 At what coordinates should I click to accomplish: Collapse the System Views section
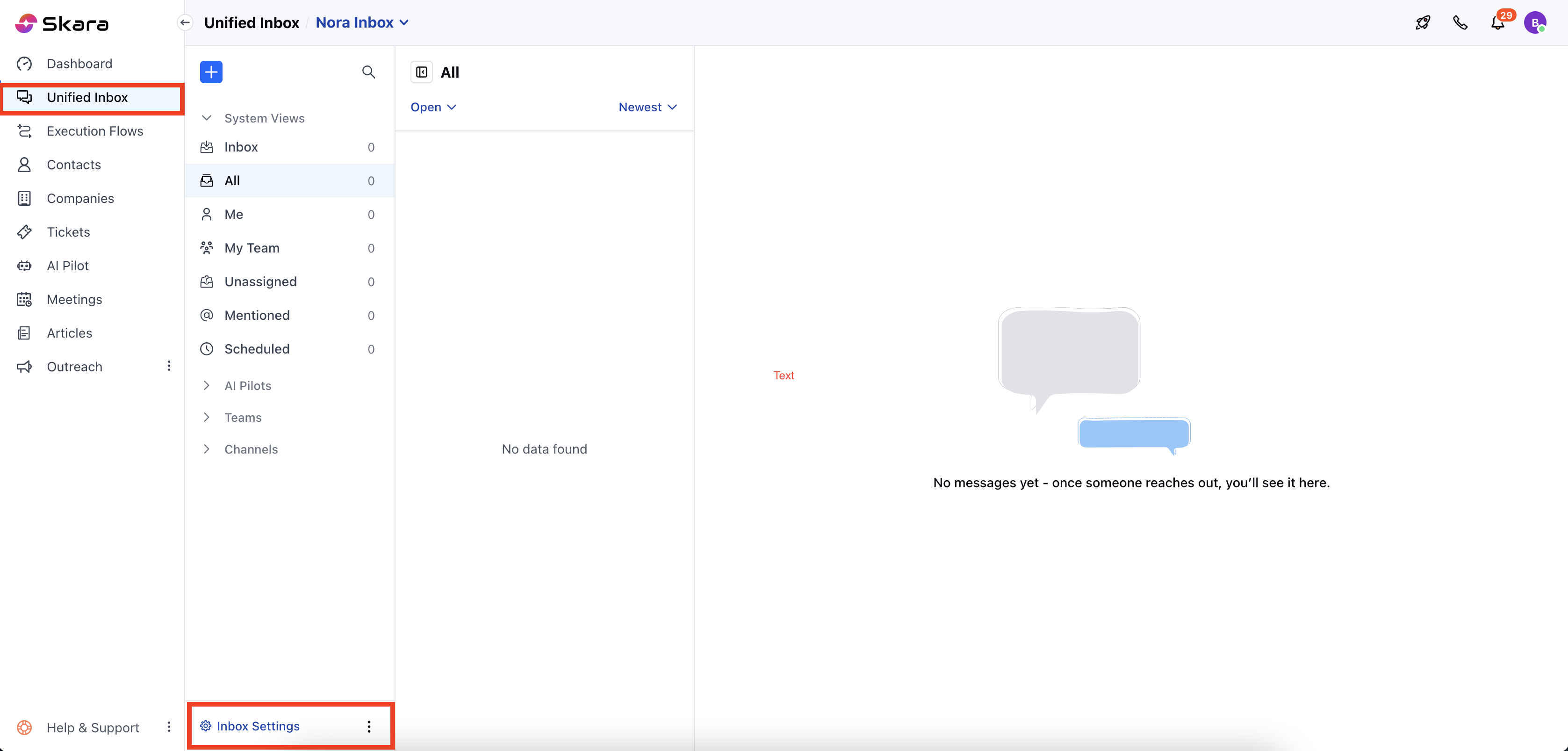207,118
